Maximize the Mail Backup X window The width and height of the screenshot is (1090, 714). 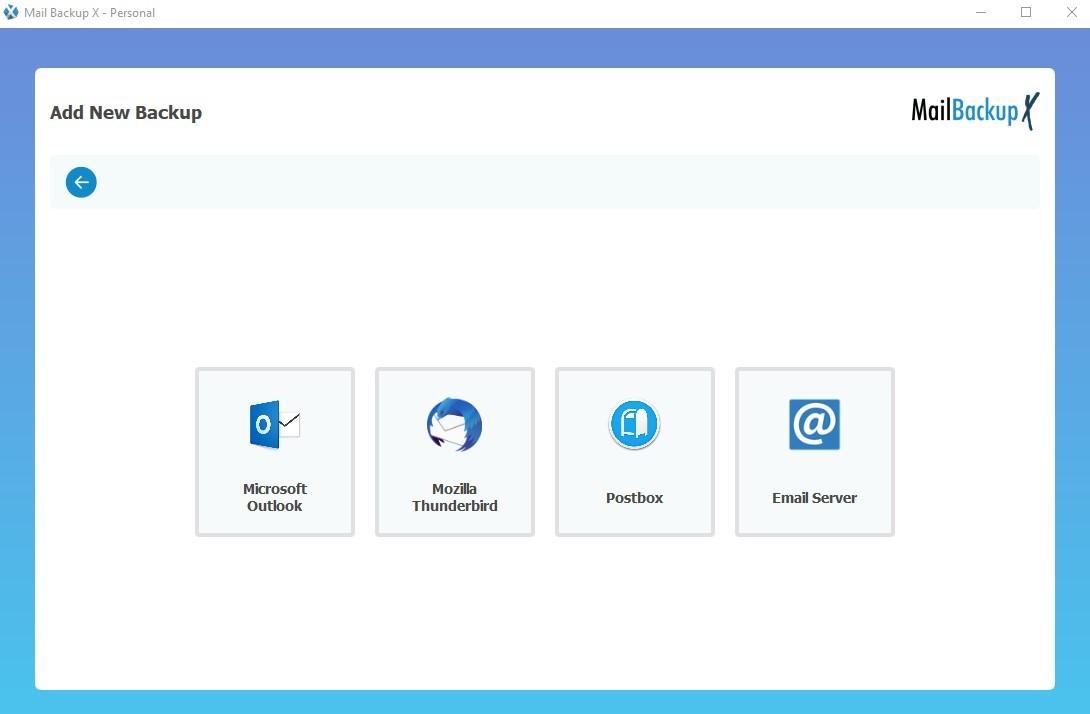(1026, 13)
